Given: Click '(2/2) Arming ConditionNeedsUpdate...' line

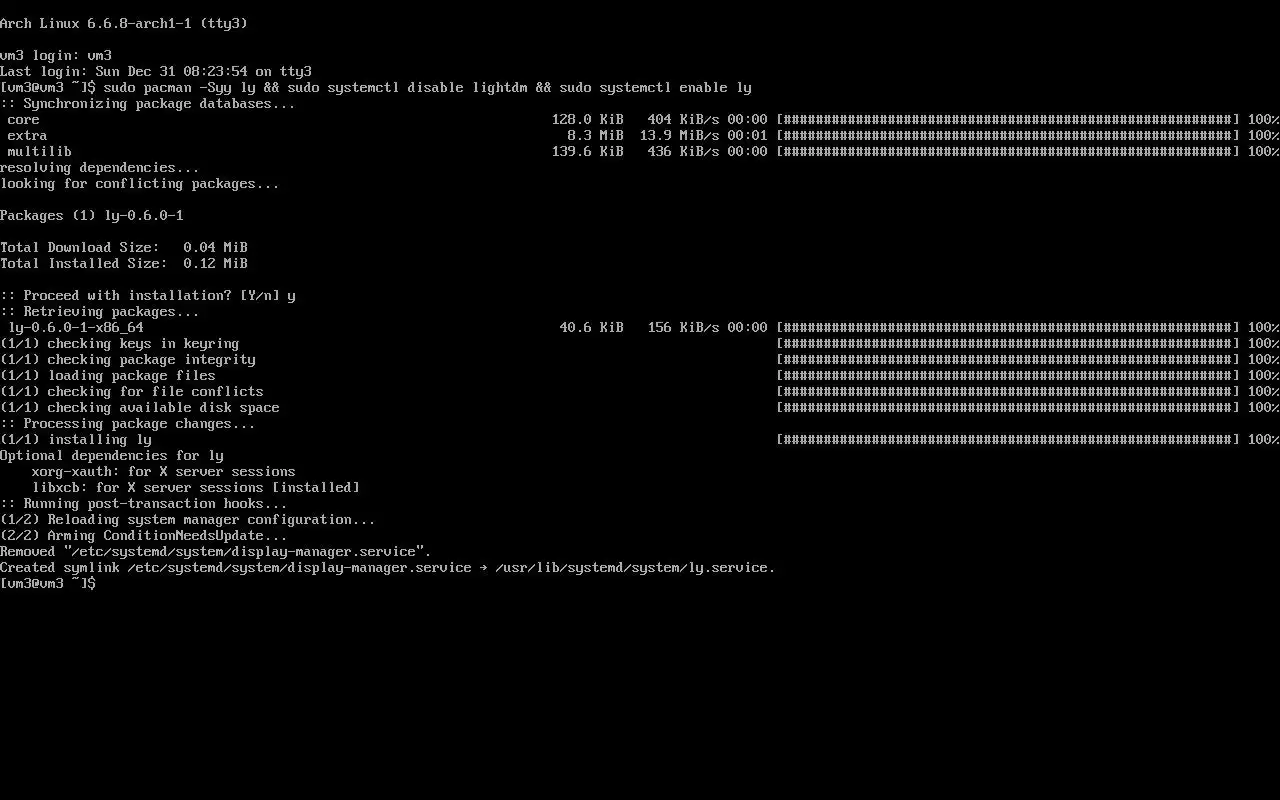Looking at the screenshot, I should click(144, 535).
